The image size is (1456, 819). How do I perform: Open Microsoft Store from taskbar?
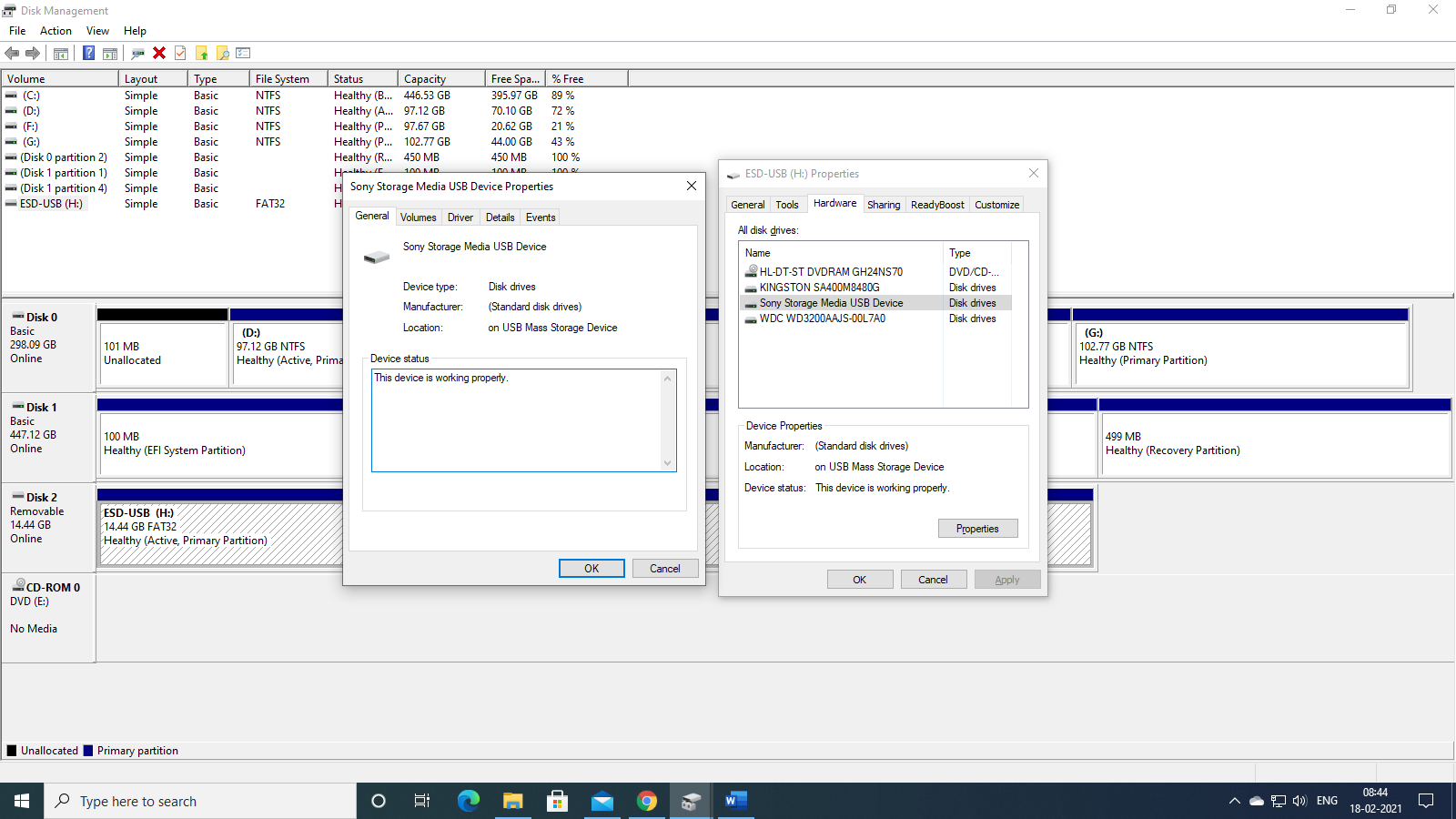point(557,801)
